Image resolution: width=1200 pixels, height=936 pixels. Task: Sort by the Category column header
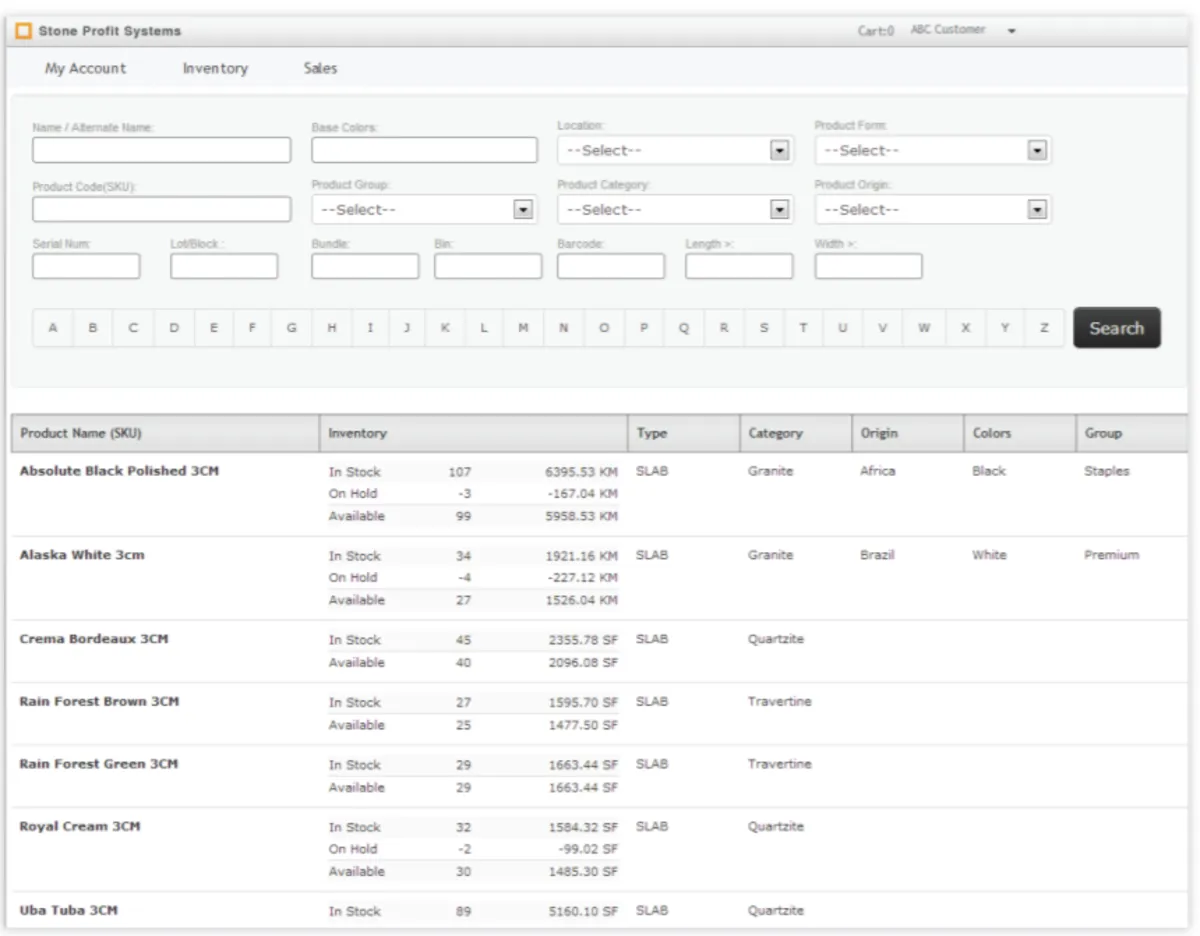(775, 433)
